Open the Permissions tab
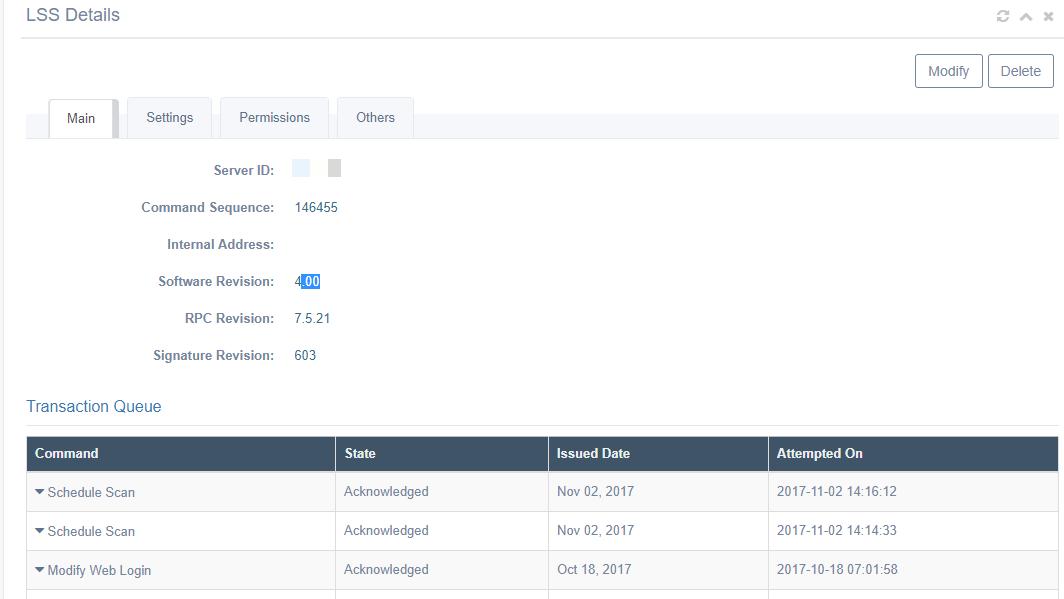This screenshot has height=599, width=1064. (274, 118)
